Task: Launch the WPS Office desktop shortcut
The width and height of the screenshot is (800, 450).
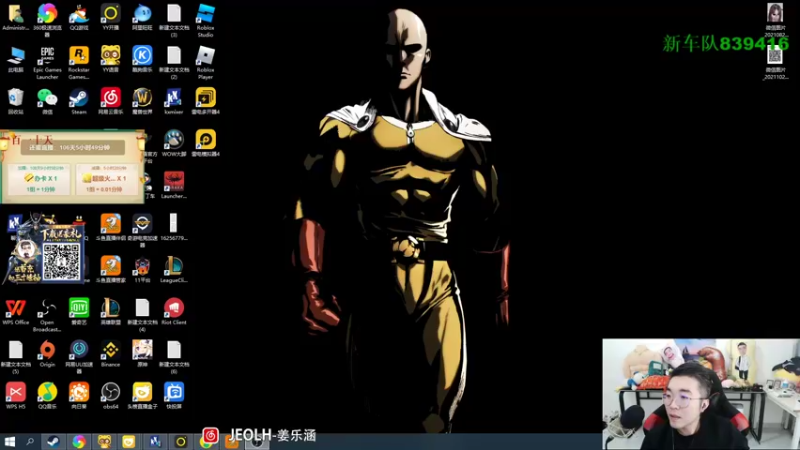Action: [x=15, y=311]
